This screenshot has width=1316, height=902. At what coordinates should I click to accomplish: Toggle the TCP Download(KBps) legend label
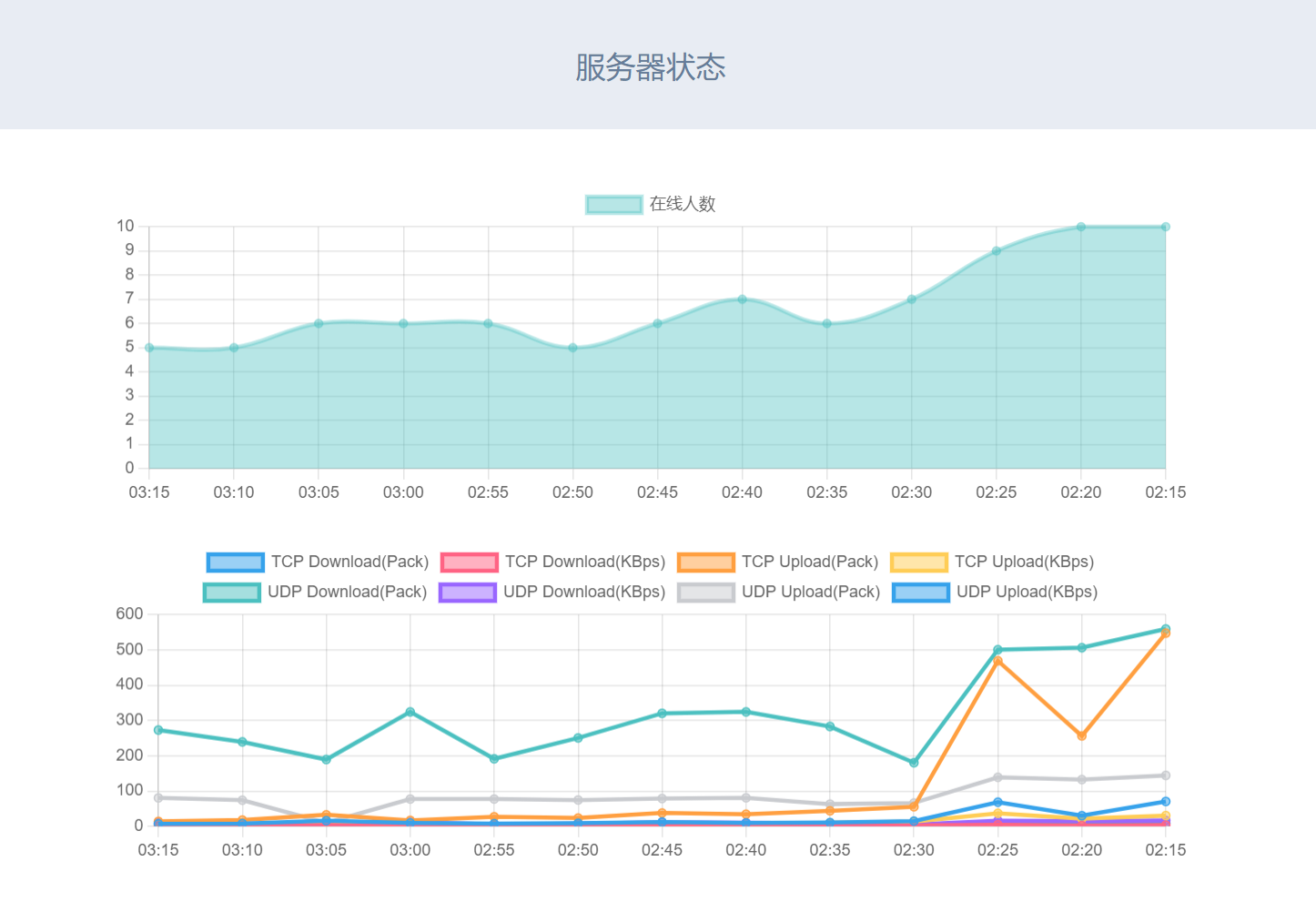585,562
